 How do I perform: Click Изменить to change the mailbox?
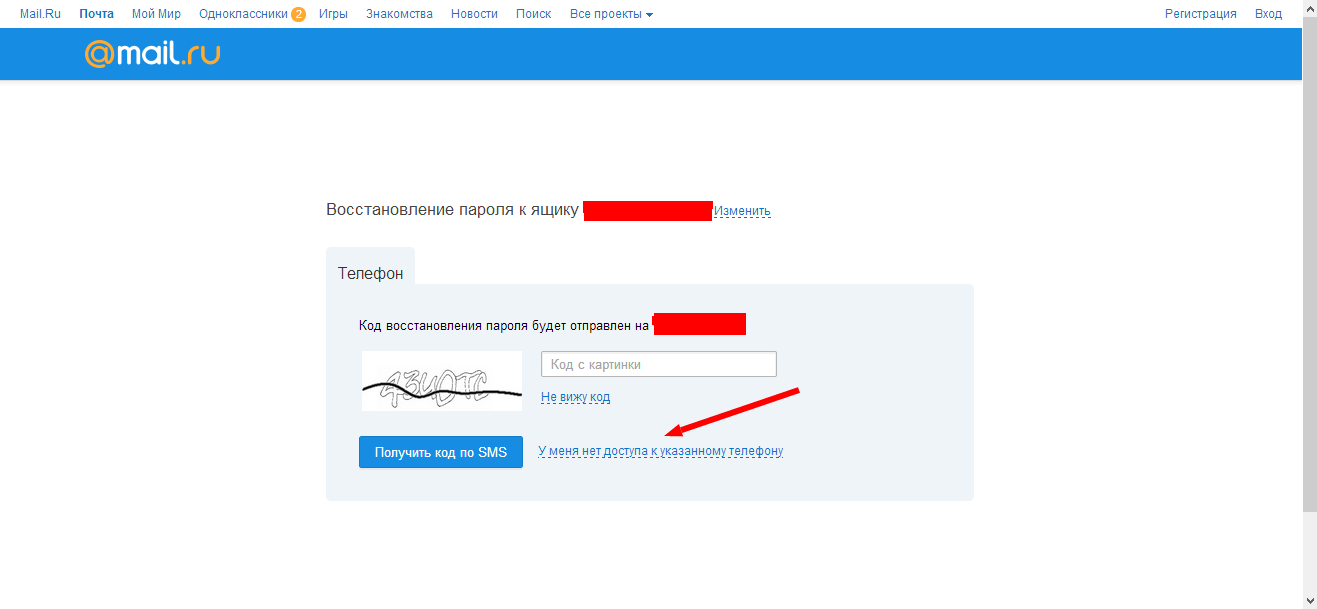tap(742, 211)
